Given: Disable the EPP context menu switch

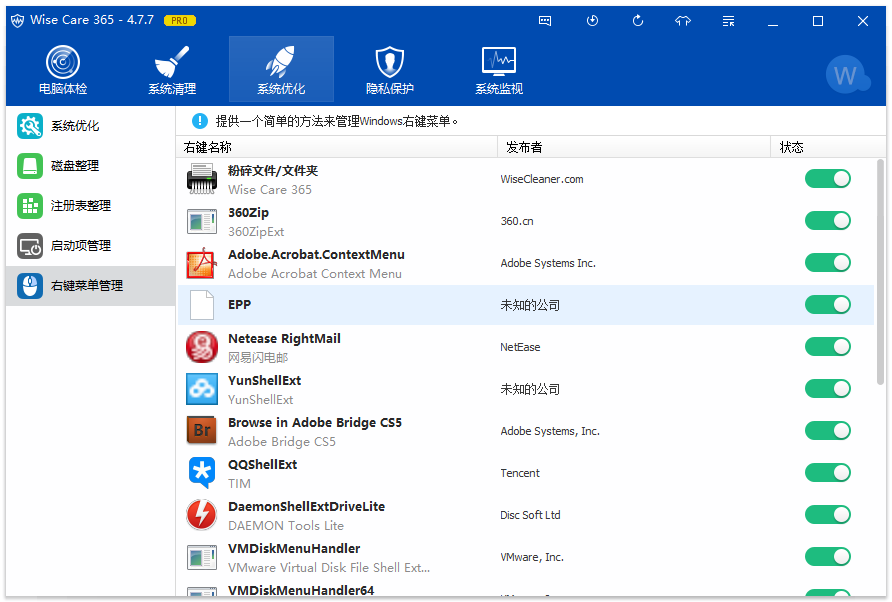Looking at the screenshot, I should click(x=828, y=304).
